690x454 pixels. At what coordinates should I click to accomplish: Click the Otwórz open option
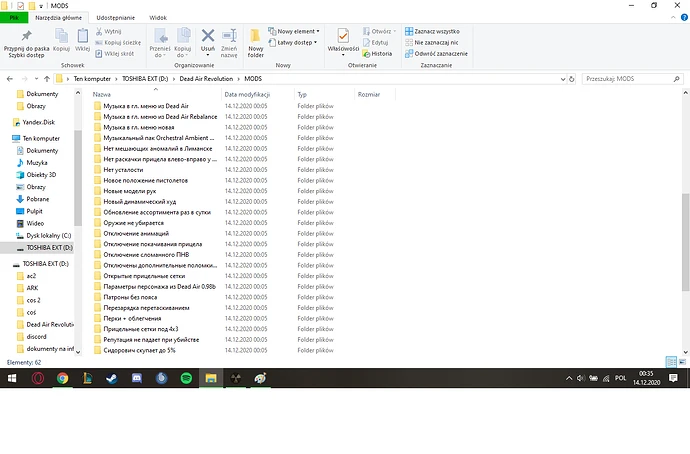coord(379,31)
